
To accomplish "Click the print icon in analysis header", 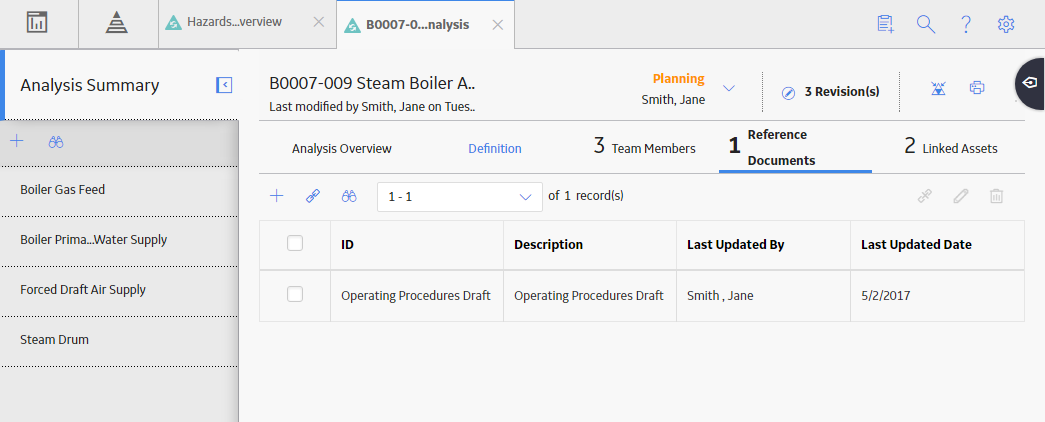I will (977, 87).
